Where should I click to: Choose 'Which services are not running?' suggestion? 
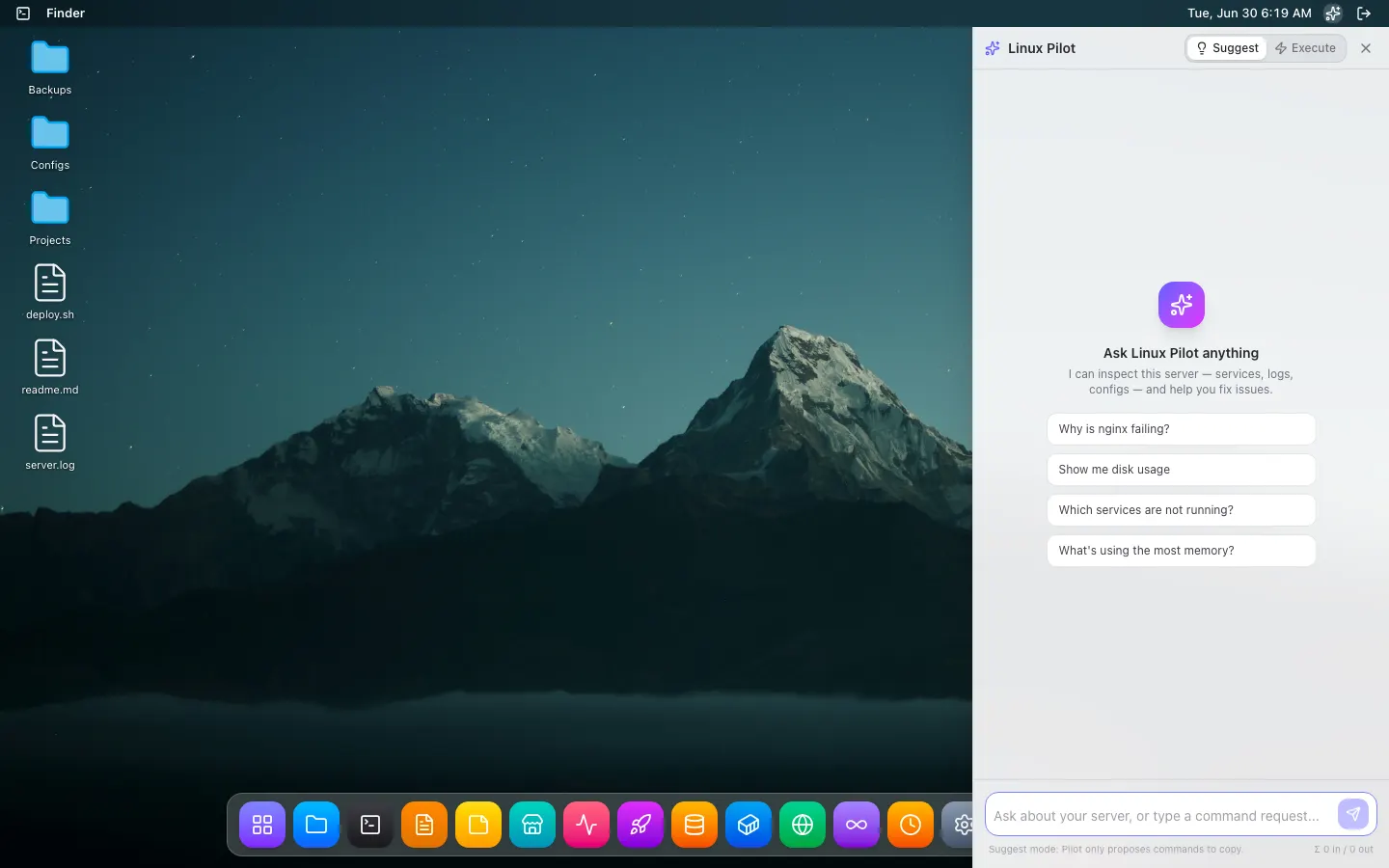[x=1181, y=510]
